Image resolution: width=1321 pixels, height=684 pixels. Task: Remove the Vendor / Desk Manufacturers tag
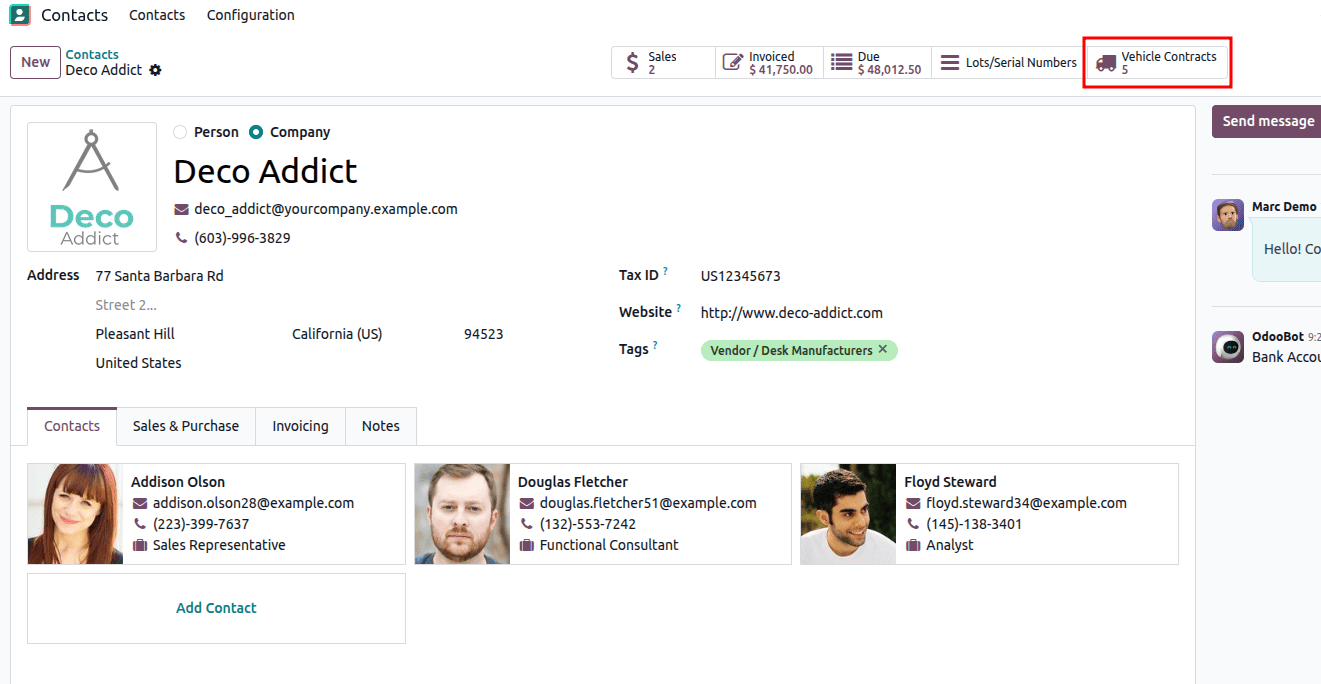tap(882, 350)
